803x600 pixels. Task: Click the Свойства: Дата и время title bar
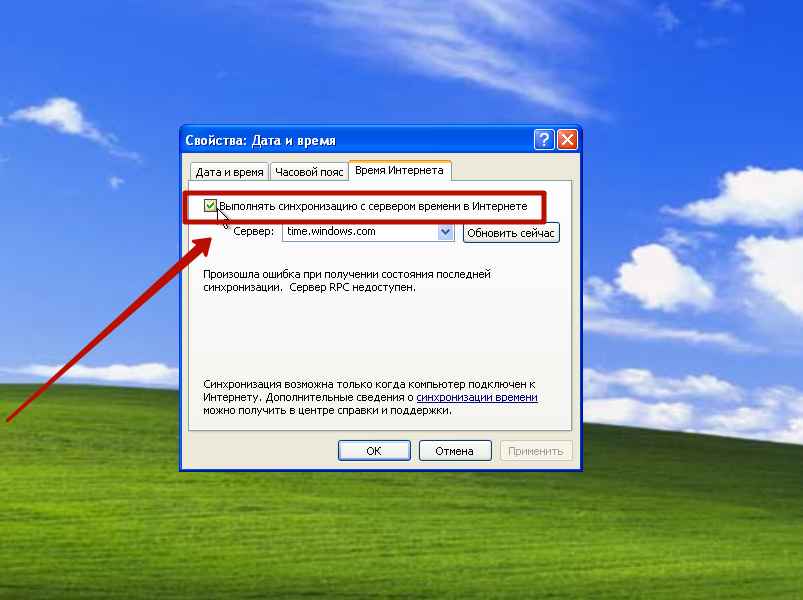(x=357, y=140)
